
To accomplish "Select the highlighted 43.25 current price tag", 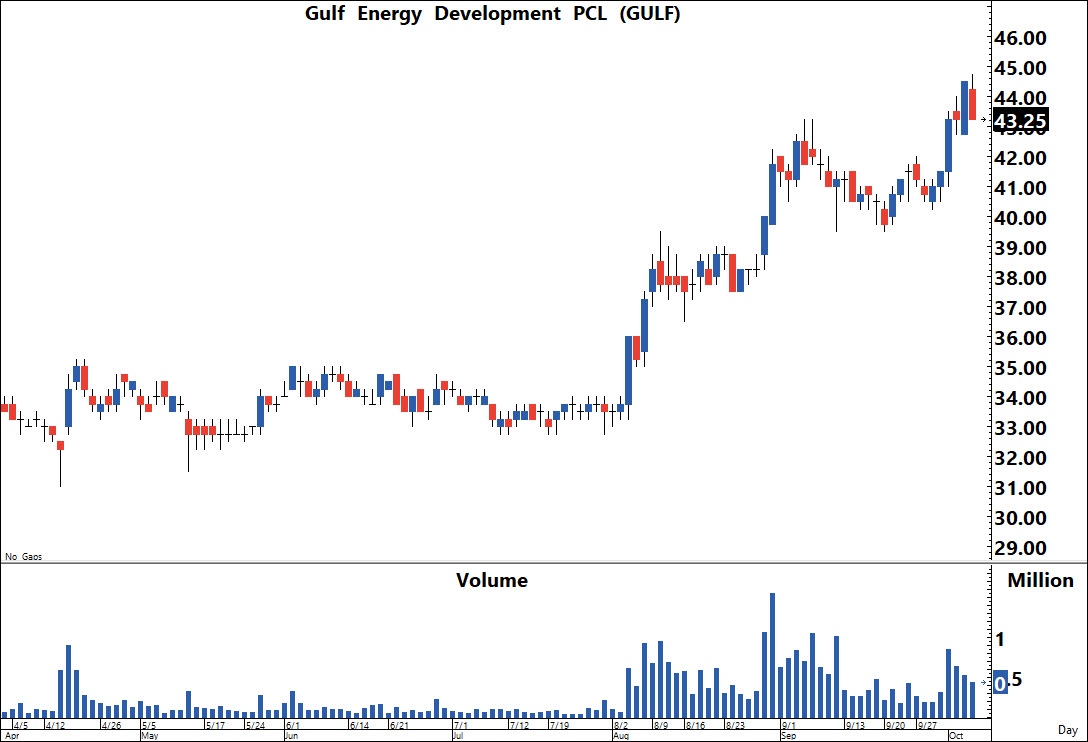I will [x=1021, y=121].
